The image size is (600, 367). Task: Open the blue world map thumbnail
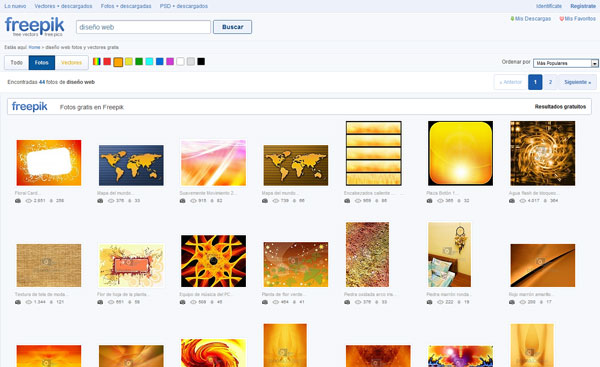[x=131, y=165]
